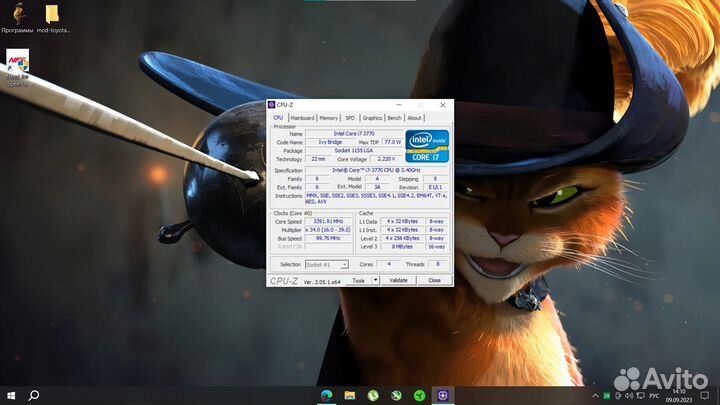
Task: Click the Core Speed value "3391.91 MHz"
Action: pos(328,221)
